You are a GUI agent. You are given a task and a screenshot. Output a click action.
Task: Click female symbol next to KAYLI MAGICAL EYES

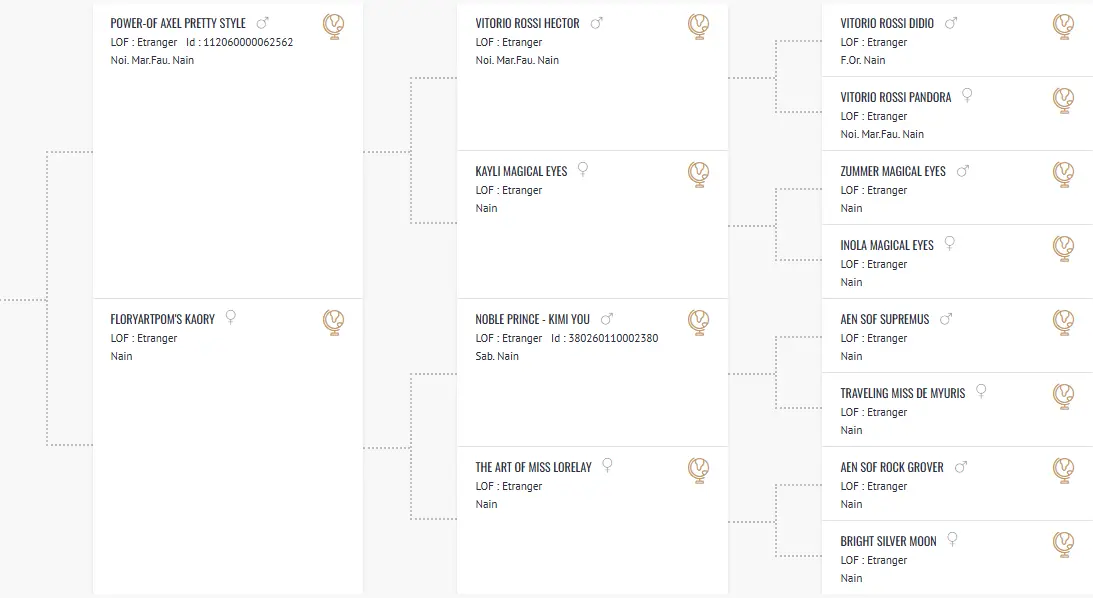pos(583,169)
